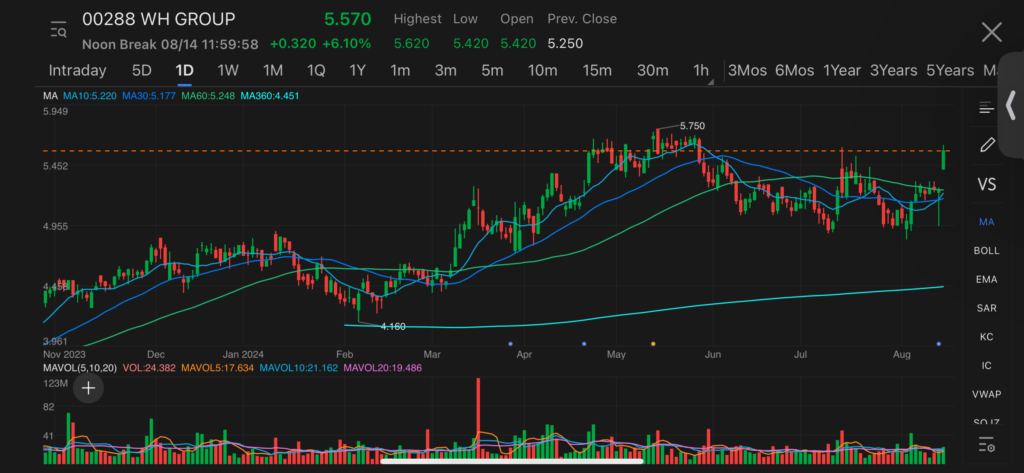Click the VOL:24.382 legend value
This screenshot has width=1024, height=473.
148,368
